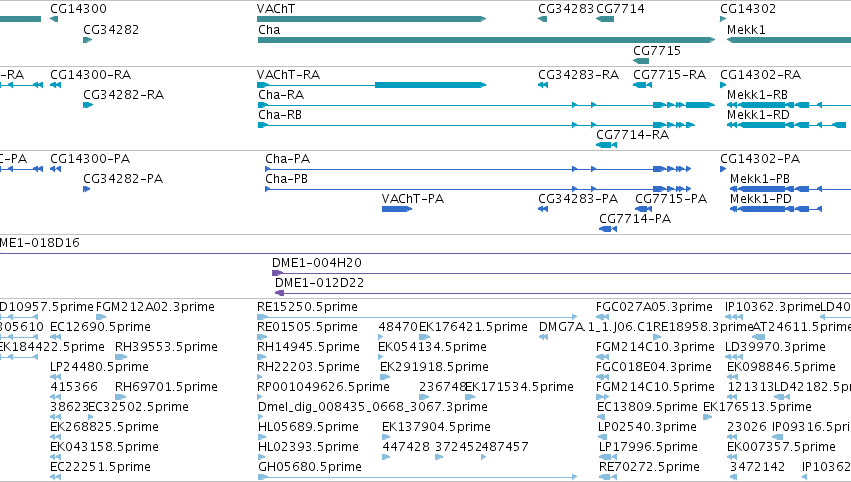
Task: Click the CG7714-RA transcript glyph
Action: (x=606, y=145)
